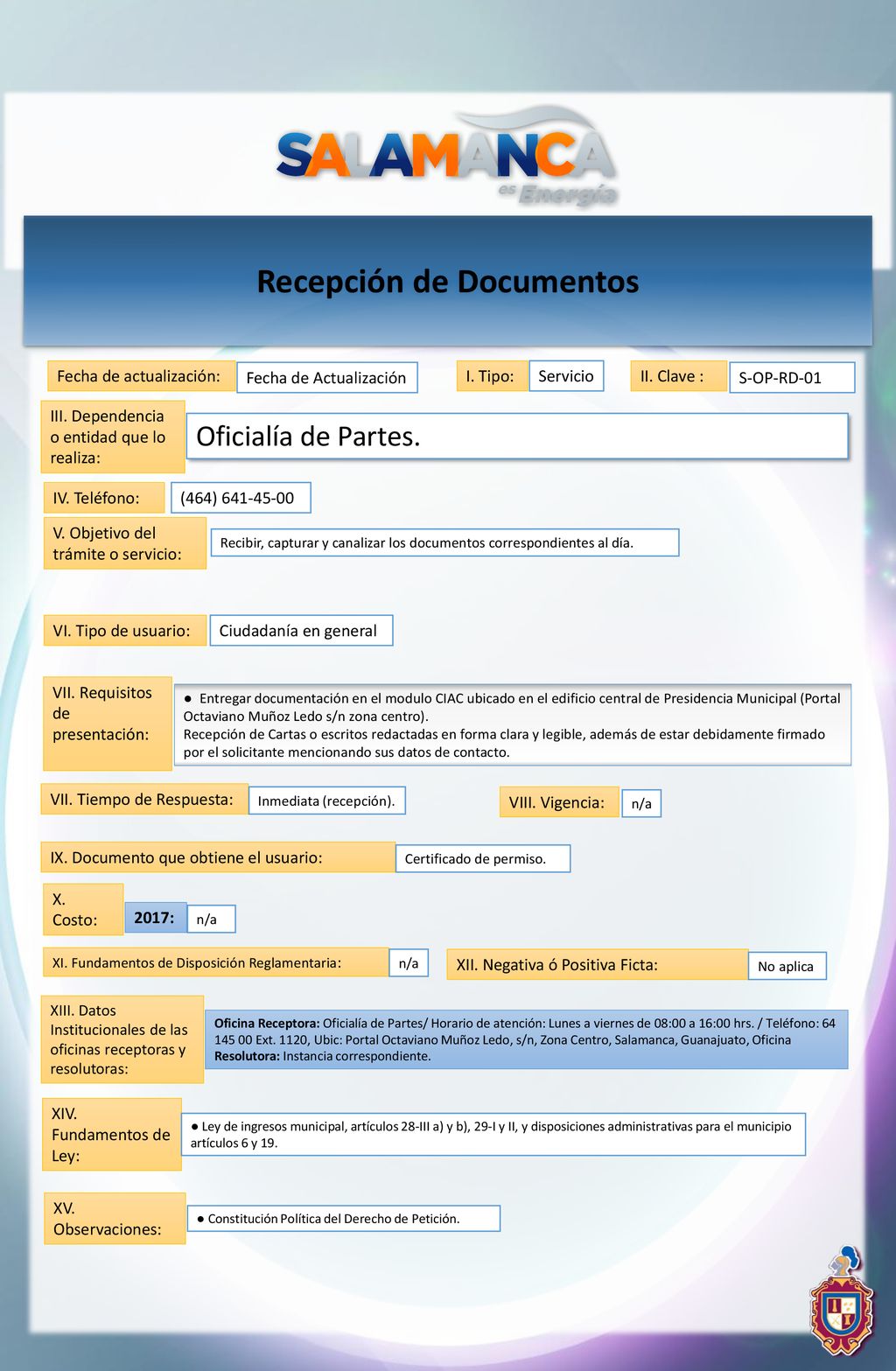896x1371 pixels.
Task: Click 'III. Dependencia o entidad que lo realiza' label
Action: [x=113, y=437]
